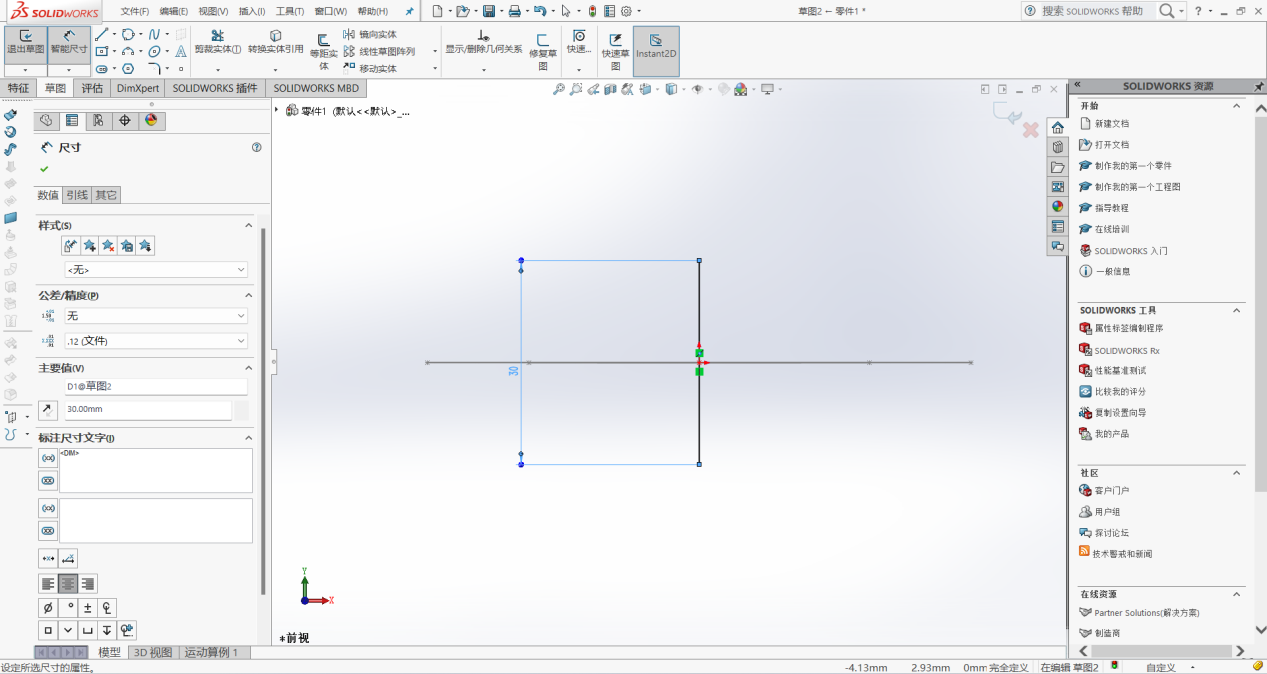This screenshot has height=674, width=1267.
Task: Select center justify text alignment
Action: point(68,584)
